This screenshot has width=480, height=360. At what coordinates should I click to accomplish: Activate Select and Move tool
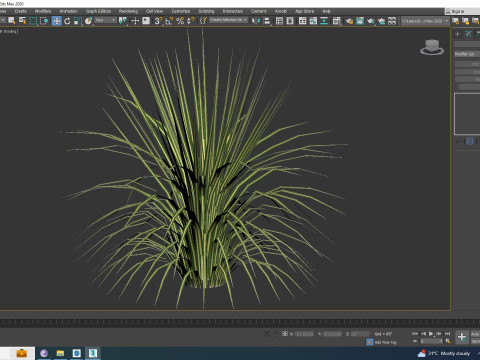point(57,21)
